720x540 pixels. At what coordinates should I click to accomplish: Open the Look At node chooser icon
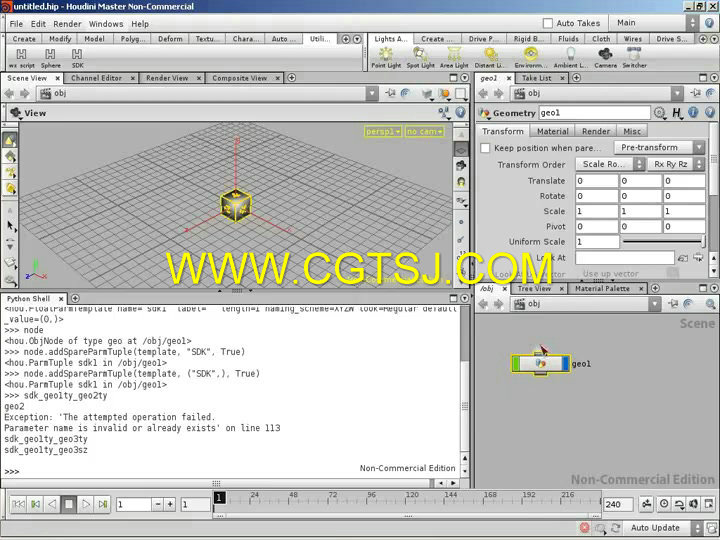(x=683, y=258)
